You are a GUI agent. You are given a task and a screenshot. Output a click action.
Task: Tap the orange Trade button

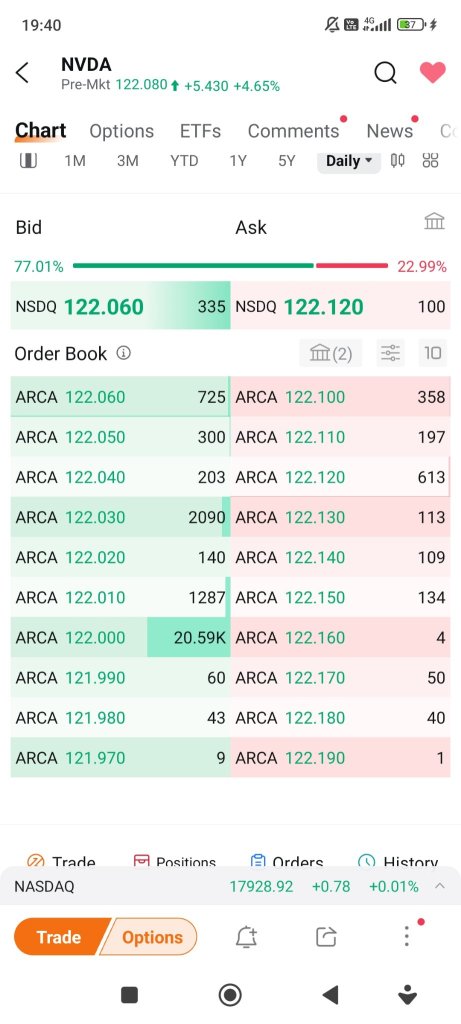coord(59,937)
